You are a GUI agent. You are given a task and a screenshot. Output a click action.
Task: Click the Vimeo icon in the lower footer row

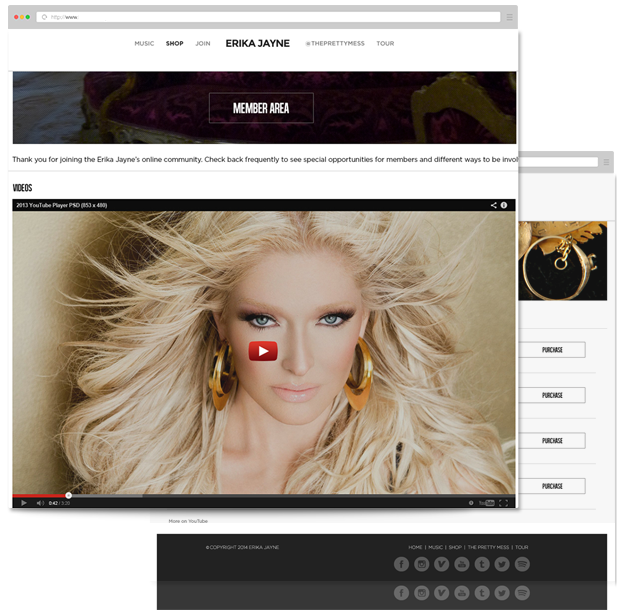[x=442, y=593]
